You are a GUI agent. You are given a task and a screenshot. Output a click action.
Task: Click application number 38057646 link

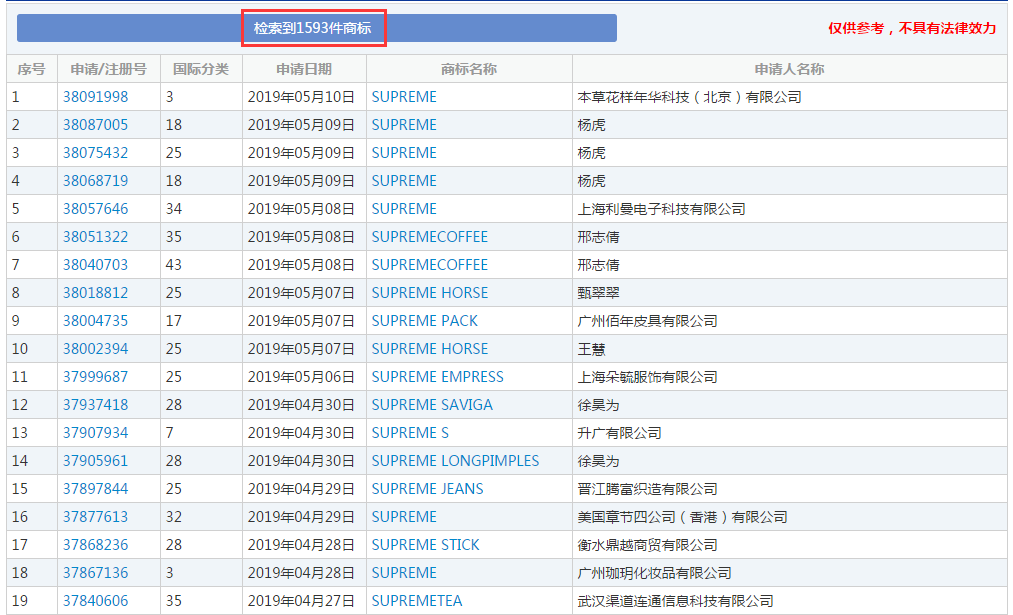point(96,209)
